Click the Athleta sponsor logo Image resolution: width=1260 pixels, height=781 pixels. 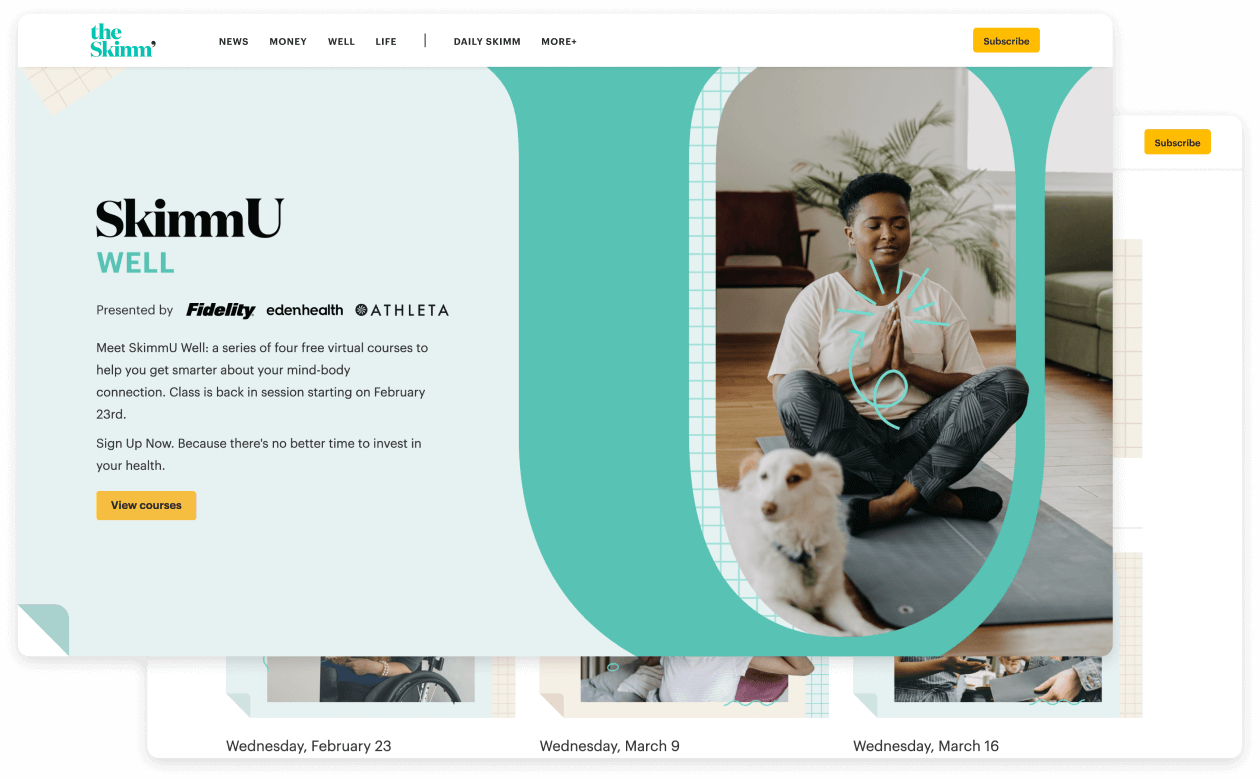click(x=402, y=310)
